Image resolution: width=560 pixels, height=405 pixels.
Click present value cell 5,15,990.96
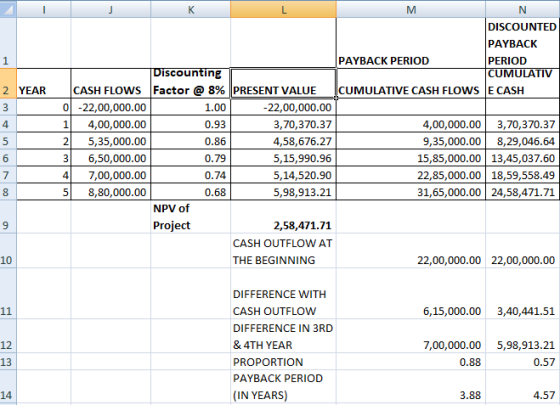283,158
